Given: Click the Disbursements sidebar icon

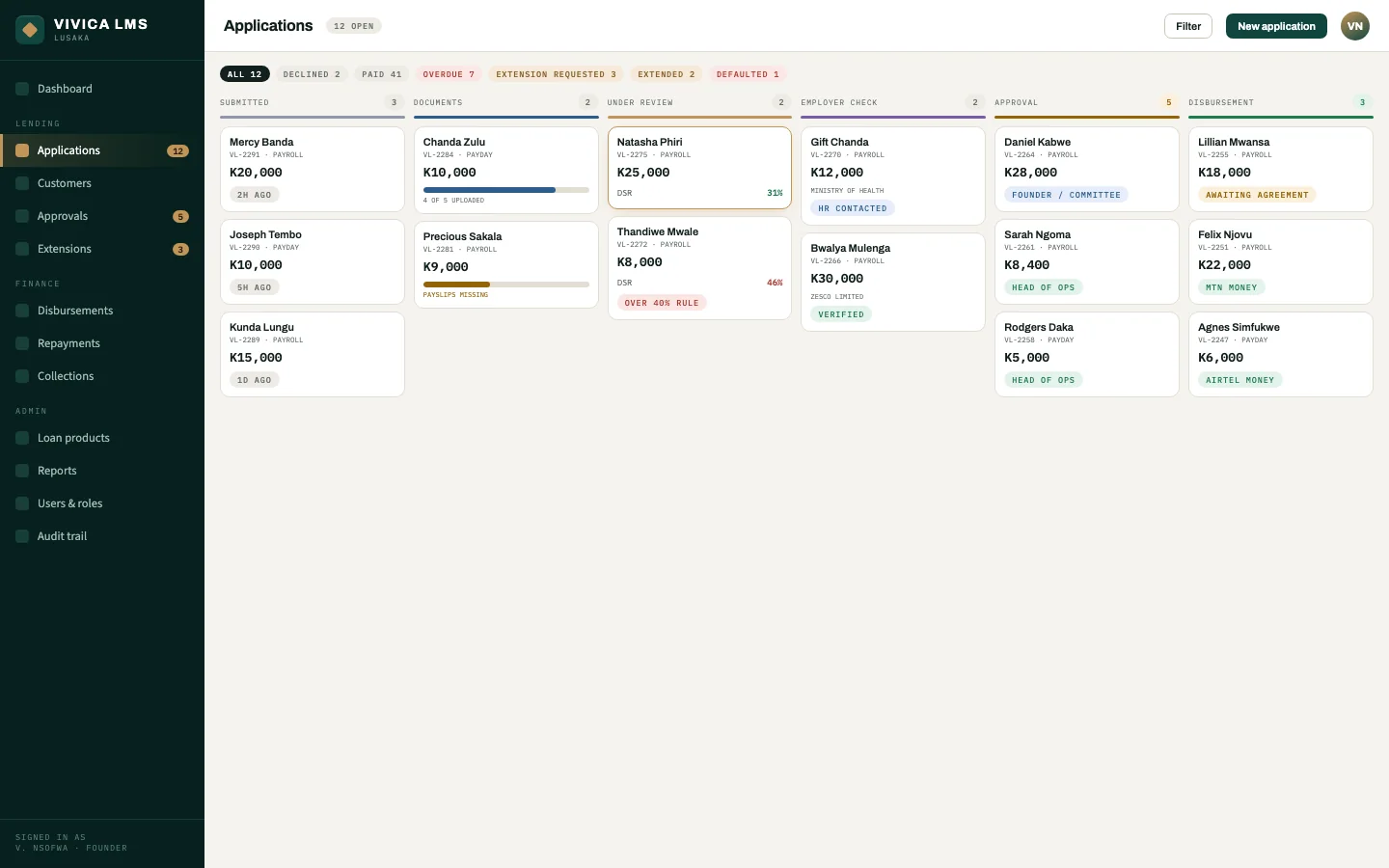Looking at the screenshot, I should pos(22,311).
